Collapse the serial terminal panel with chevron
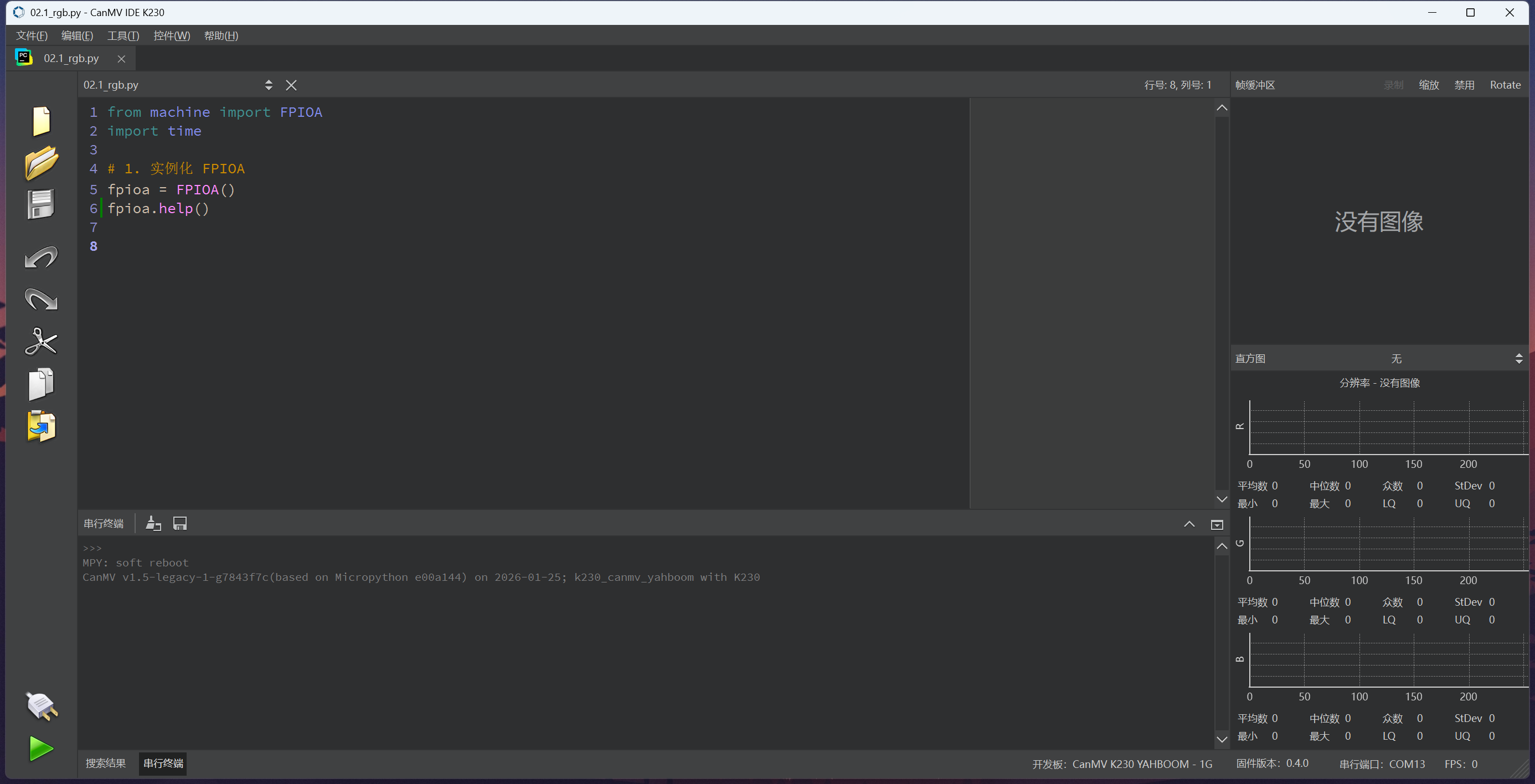The width and height of the screenshot is (1535, 784). click(x=1189, y=524)
